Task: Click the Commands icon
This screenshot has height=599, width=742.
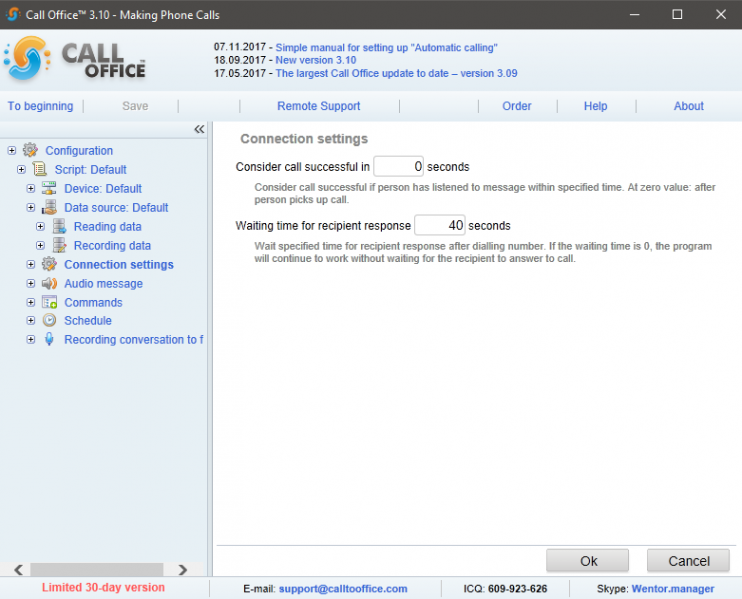Action: click(x=49, y=302)
